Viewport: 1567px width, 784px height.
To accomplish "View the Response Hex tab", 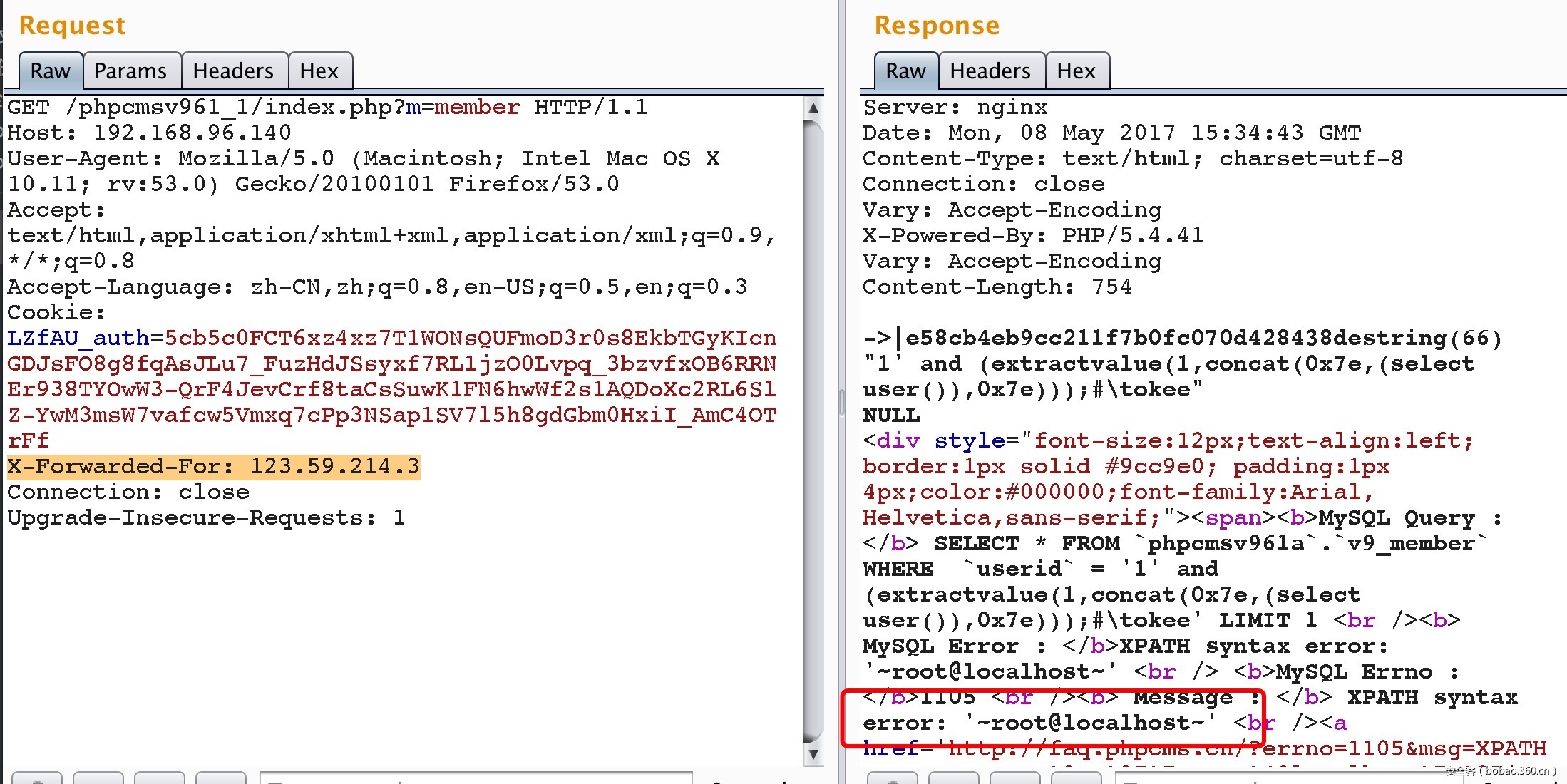I will click(x=1076, y=71).
